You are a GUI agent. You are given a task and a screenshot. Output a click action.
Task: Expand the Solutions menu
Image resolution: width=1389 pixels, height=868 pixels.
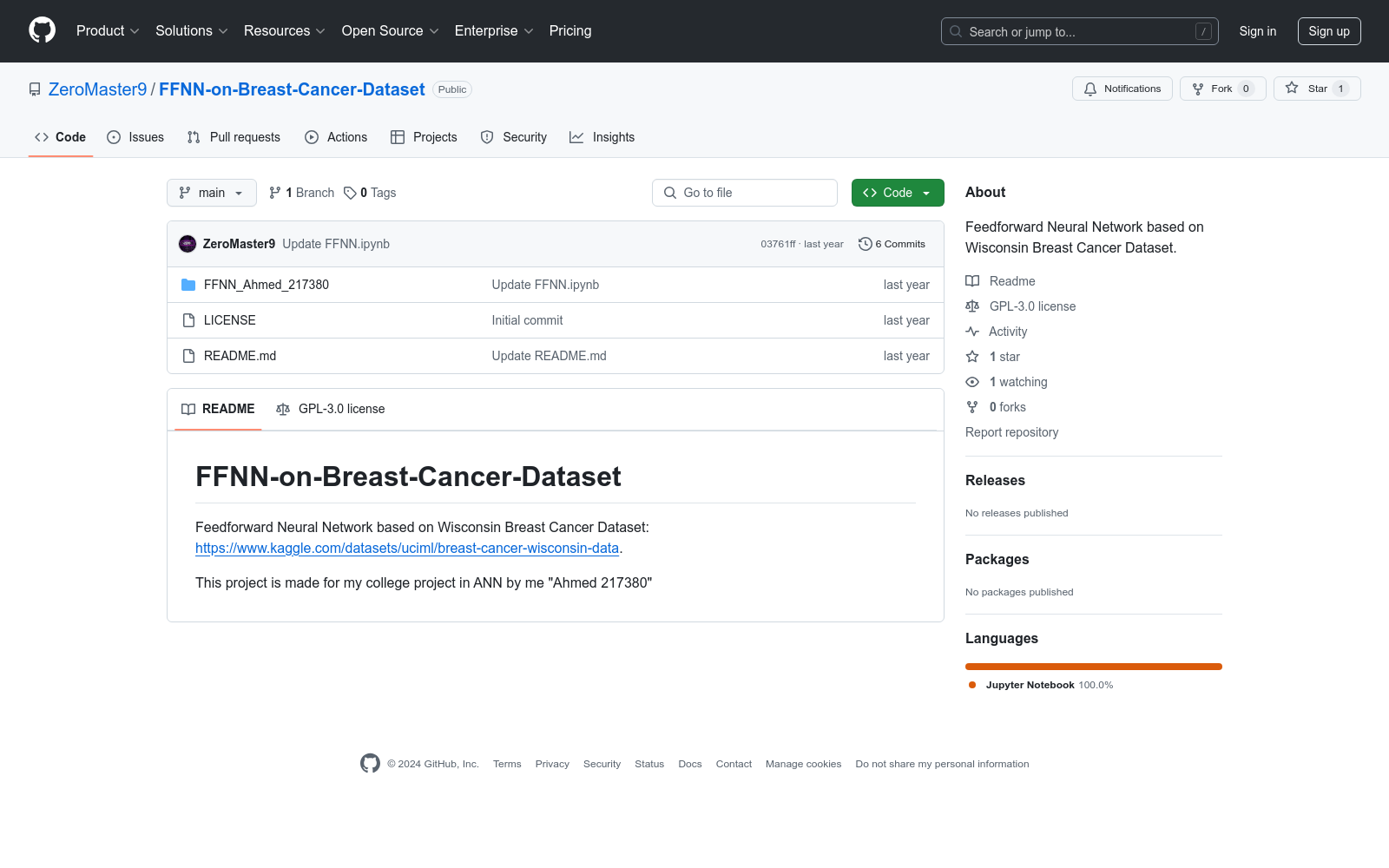point(192,31)
